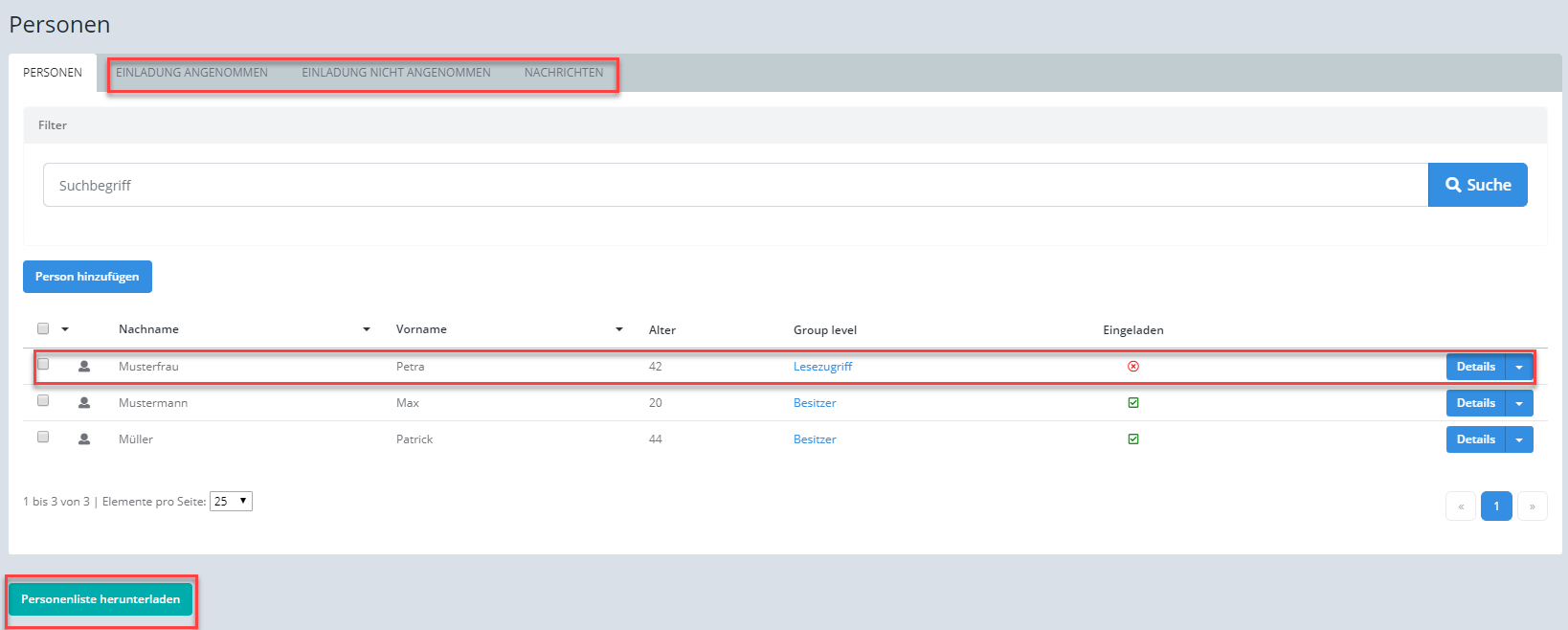Screen dimensions: 1568x630
Task: Open Details for Müller
Action: (1475, 439)
